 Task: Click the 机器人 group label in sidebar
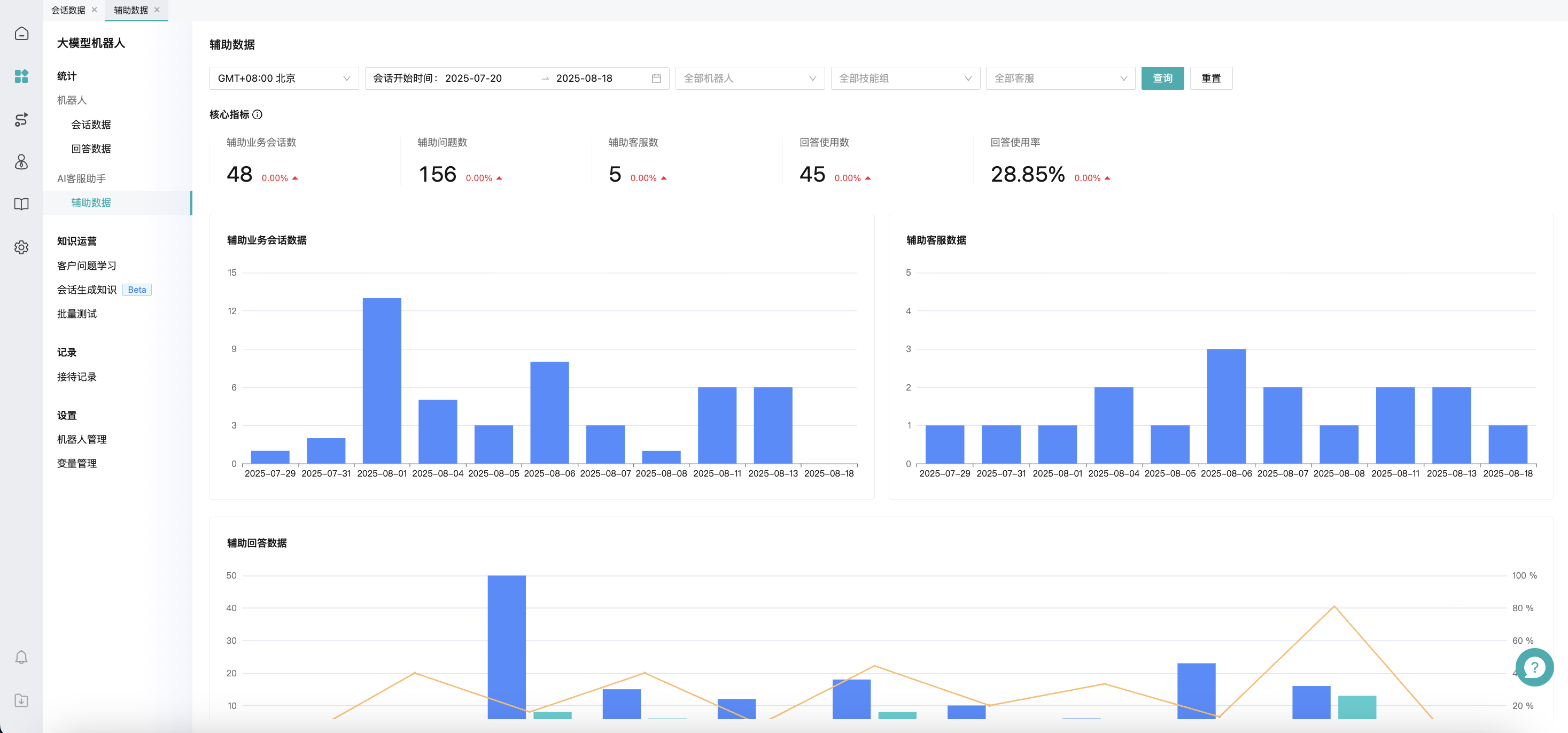click(x=72, y=100)
